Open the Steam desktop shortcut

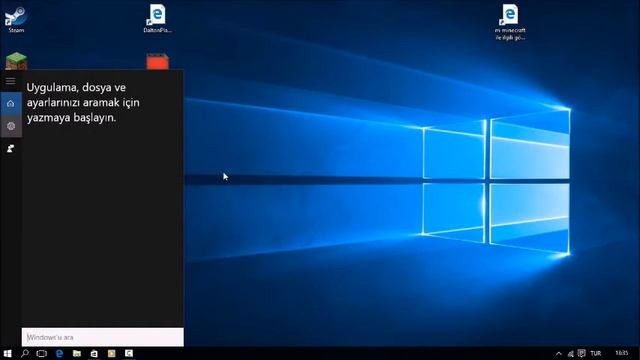pos(16,19)
